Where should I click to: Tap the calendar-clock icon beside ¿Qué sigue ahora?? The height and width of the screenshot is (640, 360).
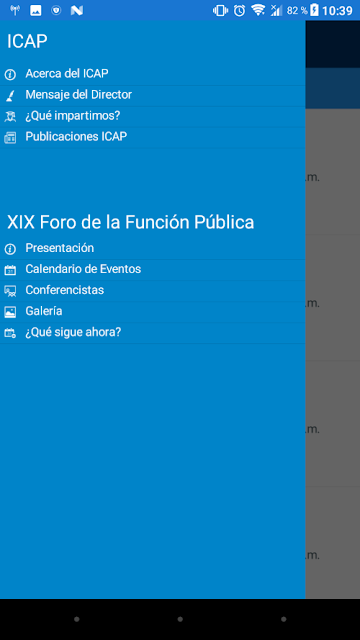click(x=10, y=333)
